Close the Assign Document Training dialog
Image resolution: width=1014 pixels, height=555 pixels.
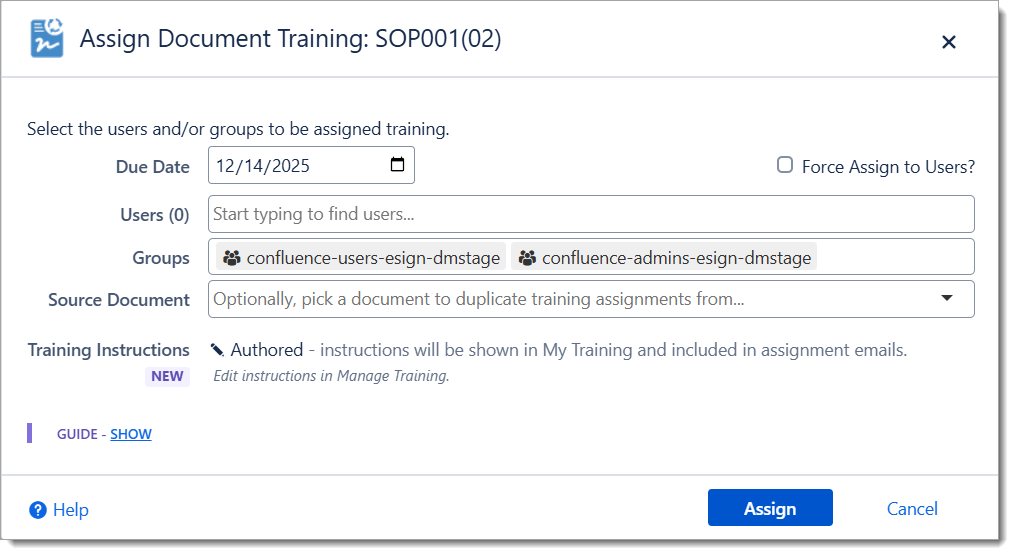coord(949,42)
